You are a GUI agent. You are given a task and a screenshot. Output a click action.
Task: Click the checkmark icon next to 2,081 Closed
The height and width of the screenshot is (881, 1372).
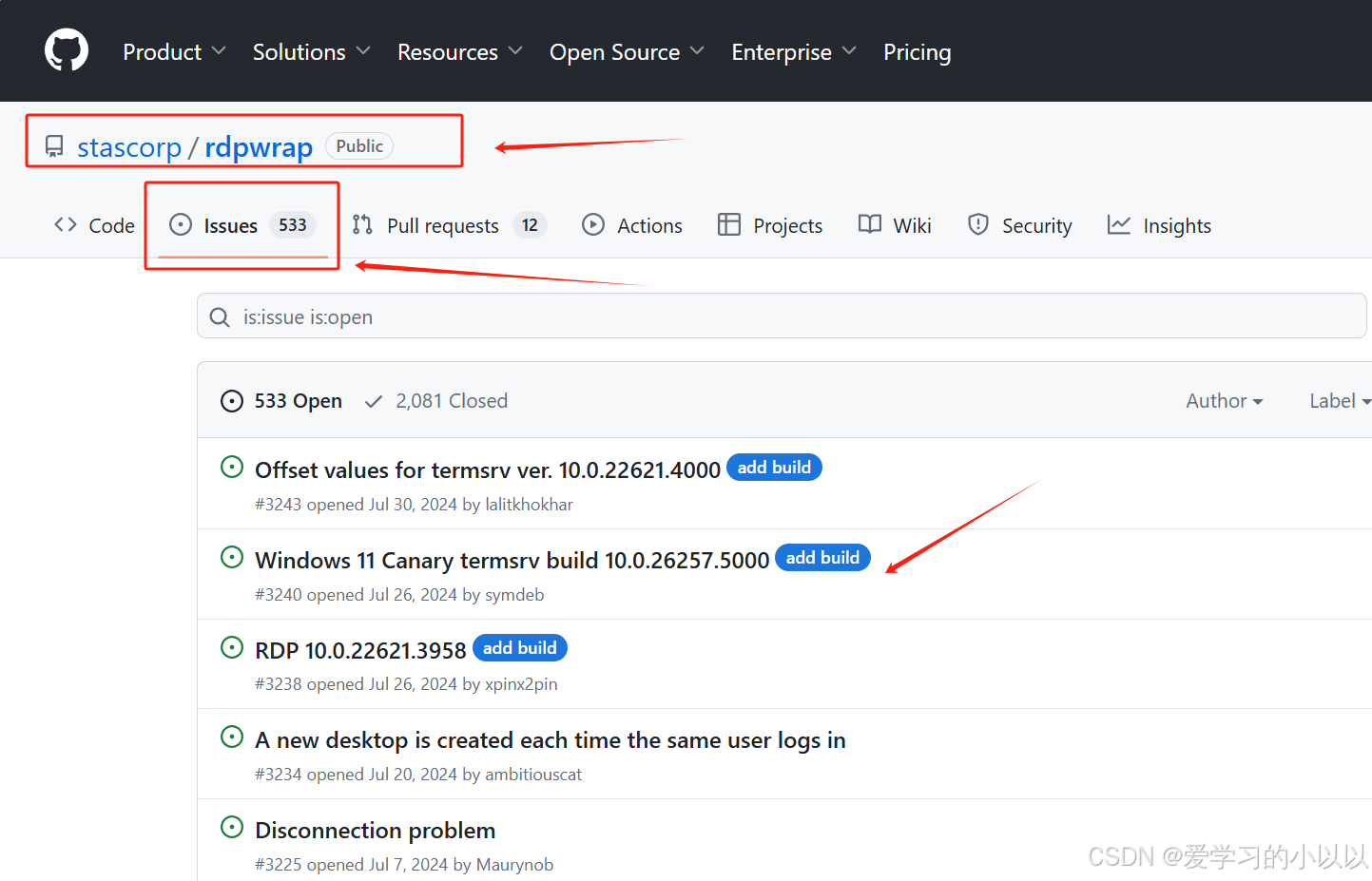pyautogui.click(x=374, y=401)
